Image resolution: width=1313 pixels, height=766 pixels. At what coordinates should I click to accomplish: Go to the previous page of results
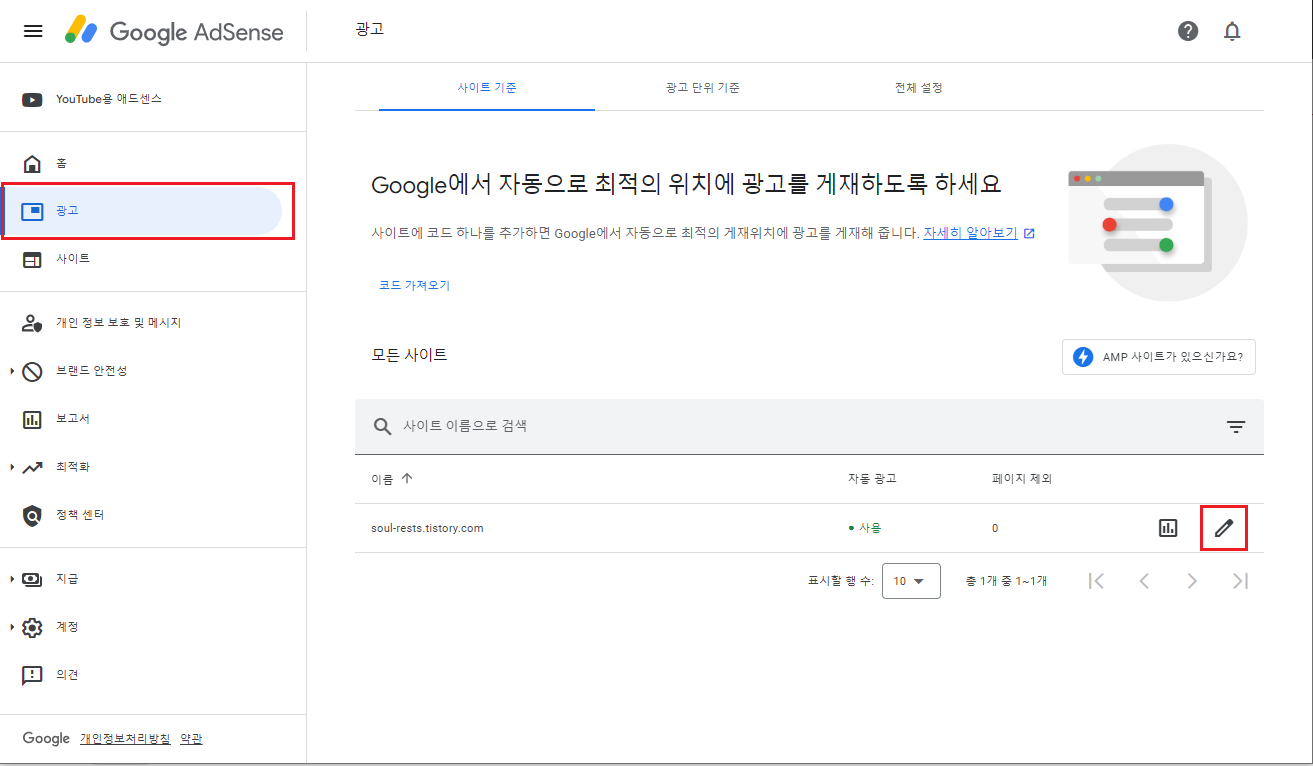click(1144, 581)
